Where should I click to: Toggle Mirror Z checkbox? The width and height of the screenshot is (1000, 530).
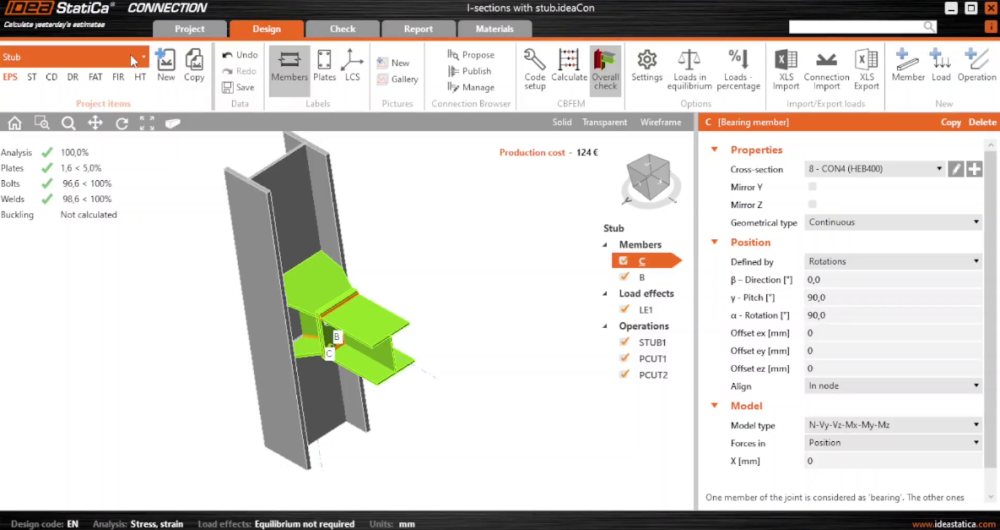coord(812,204)
